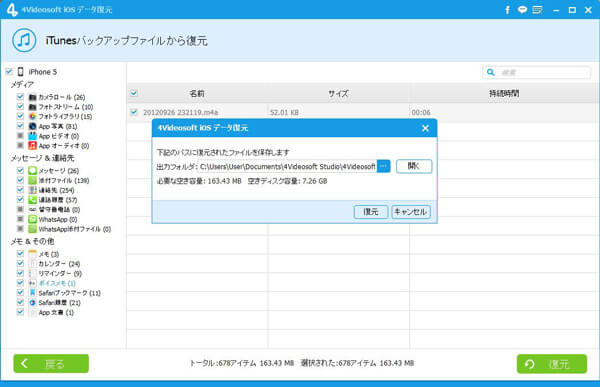The width and height of the screenshot is (600, 387).
Task: Click the search magnifier icon
Action: pos(491,72)
